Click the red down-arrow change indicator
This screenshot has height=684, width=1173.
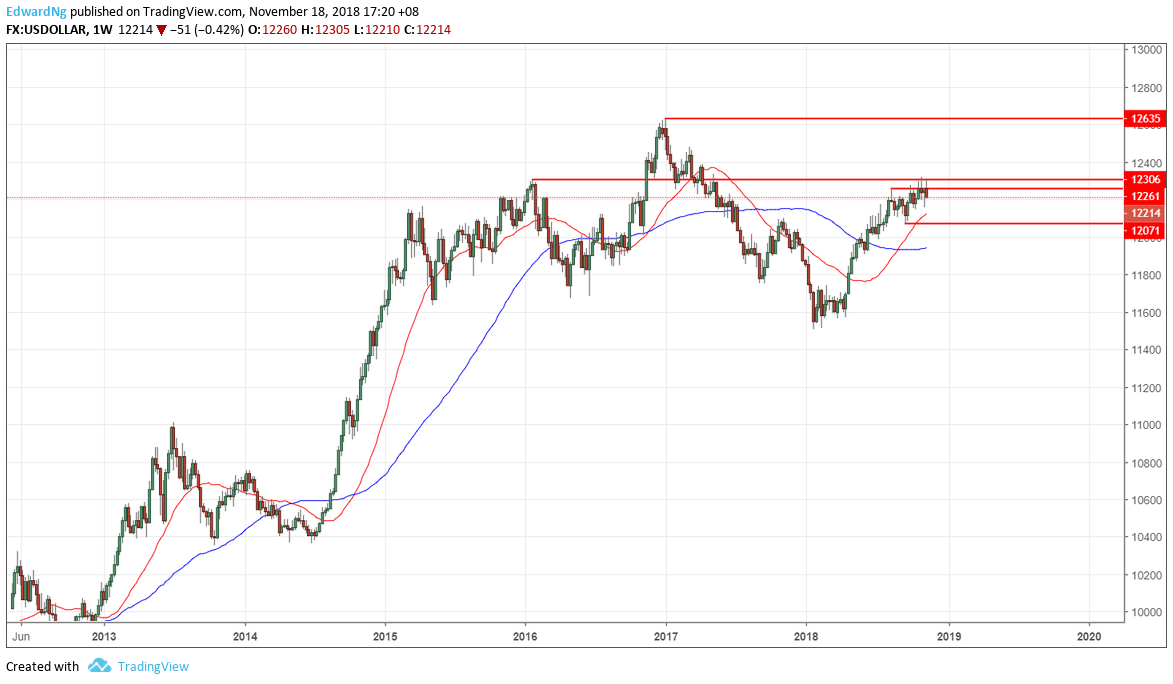(x=162, y=31)
